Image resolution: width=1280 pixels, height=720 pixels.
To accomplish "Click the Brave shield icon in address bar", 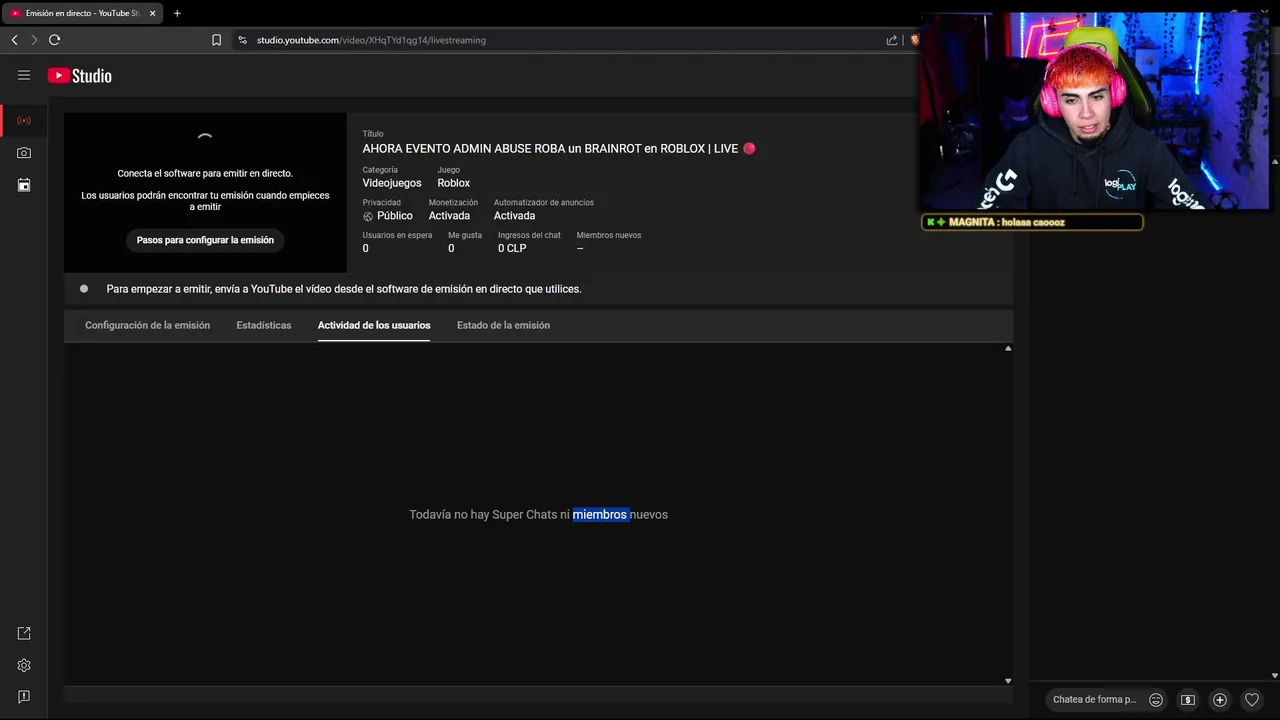I will point(914,40).
